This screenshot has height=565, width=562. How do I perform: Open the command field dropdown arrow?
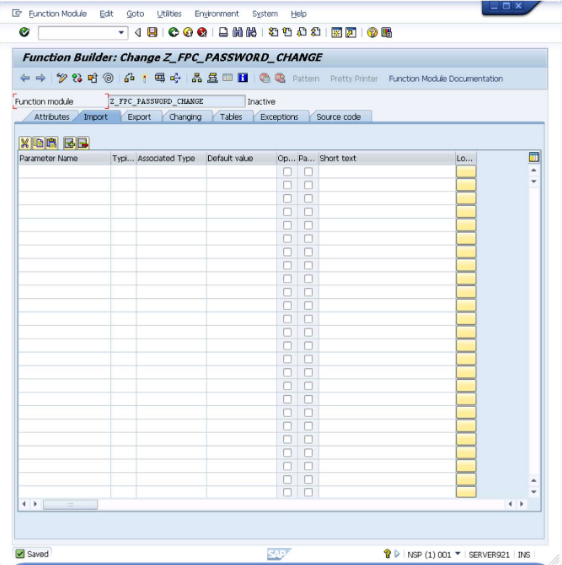121,33
